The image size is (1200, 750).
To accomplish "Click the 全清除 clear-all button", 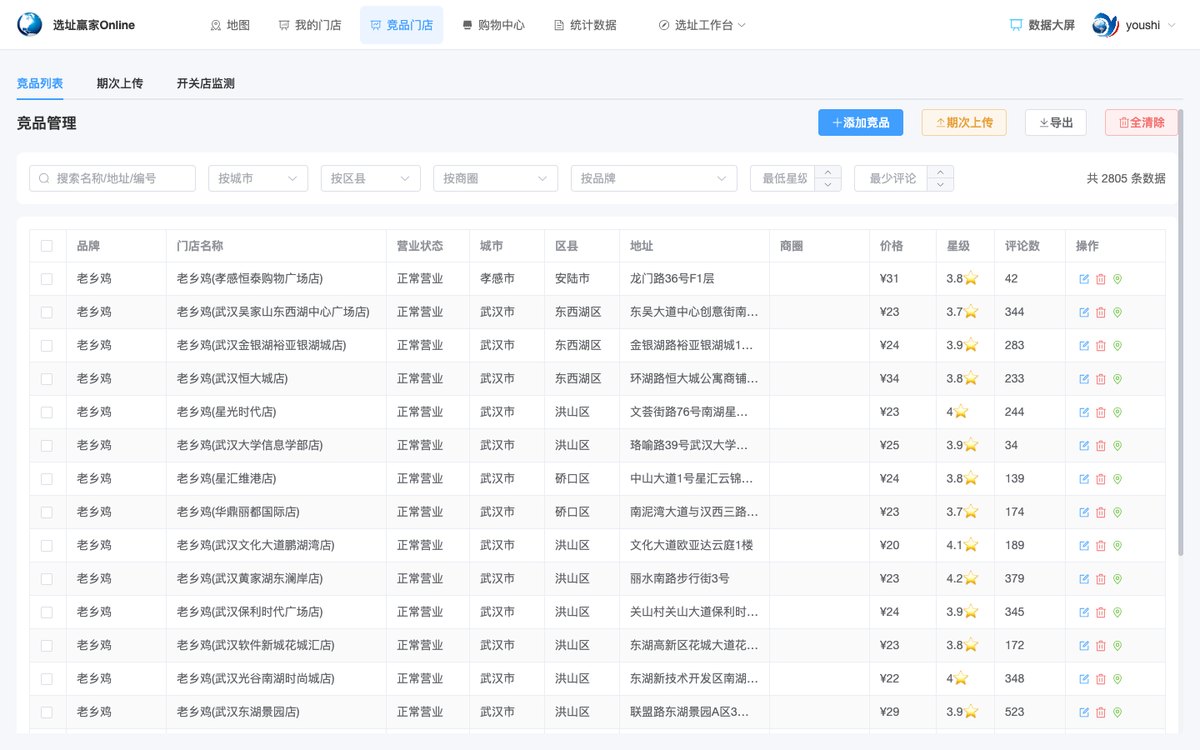I will point(1141,122).
